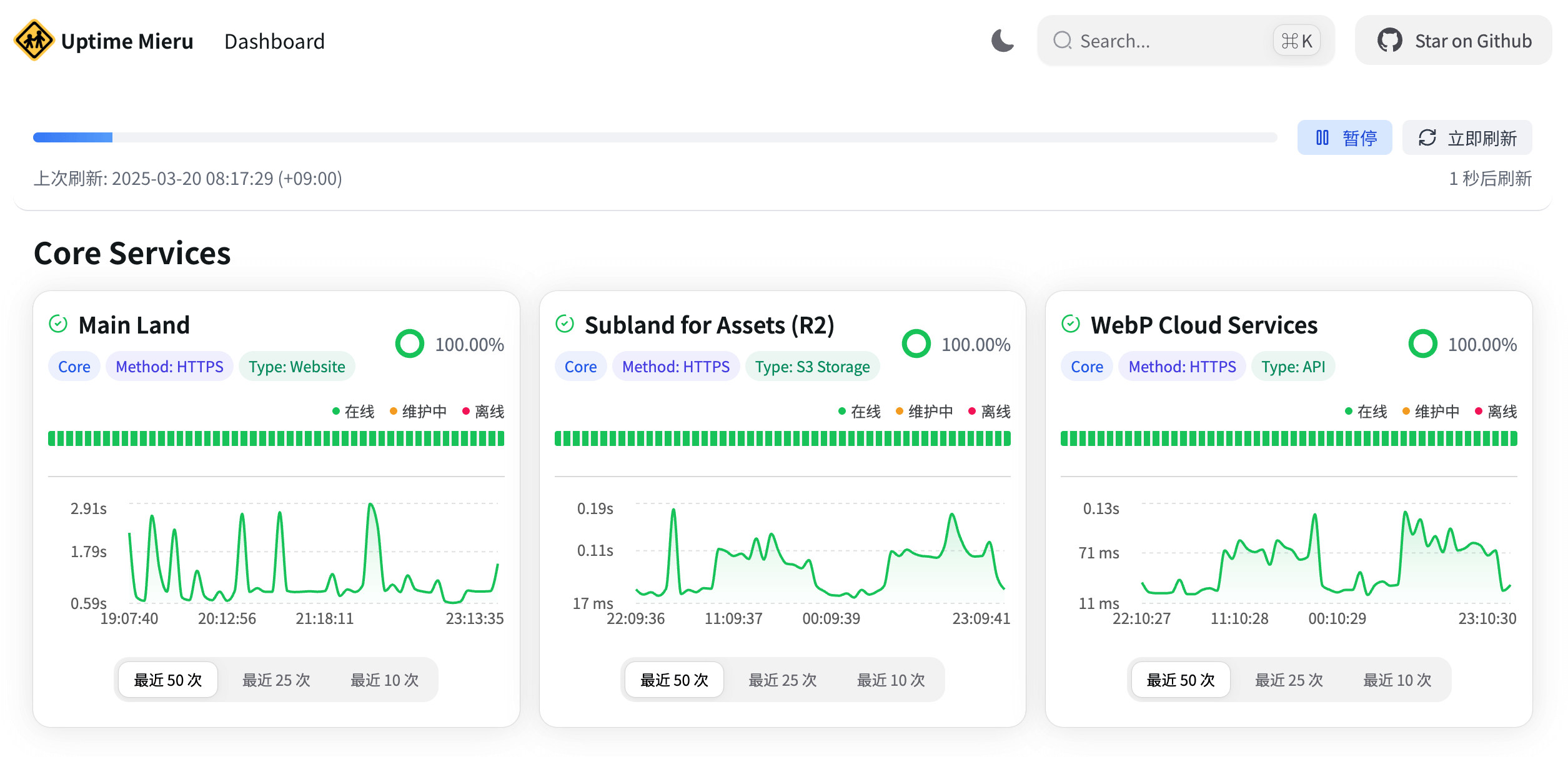This screenshot has width=1568, height=757.
Task: Click the Star on Github button
Action: point(1453,41)
